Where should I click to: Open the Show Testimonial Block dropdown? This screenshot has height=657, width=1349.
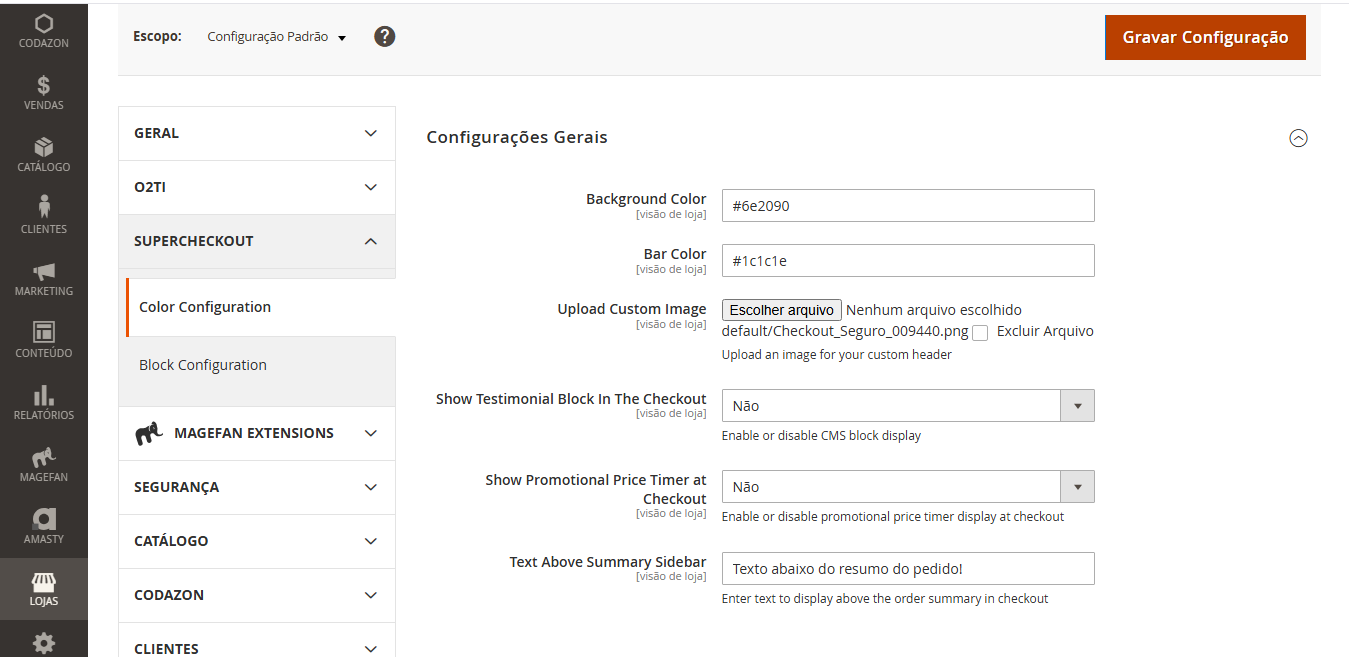click(x=1077, y=405)
